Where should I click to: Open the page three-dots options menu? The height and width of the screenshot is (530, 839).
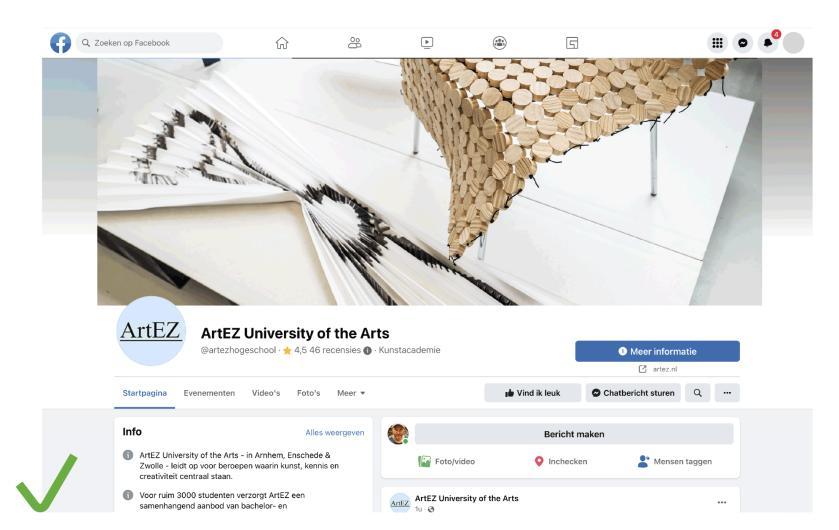727,393
